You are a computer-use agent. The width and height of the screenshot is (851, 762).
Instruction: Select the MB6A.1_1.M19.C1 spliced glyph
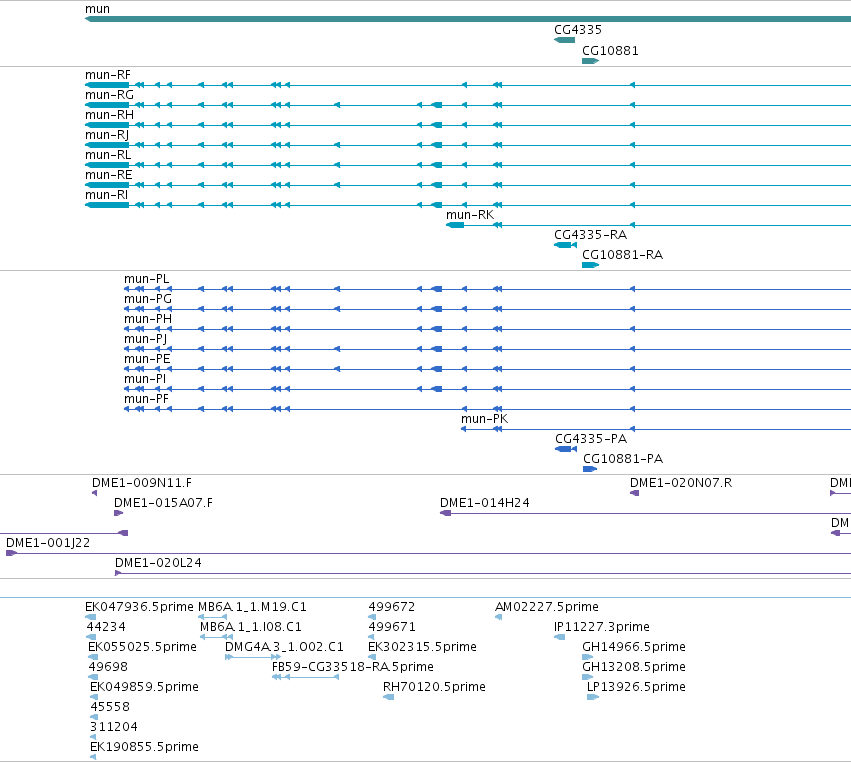point(212,617)
